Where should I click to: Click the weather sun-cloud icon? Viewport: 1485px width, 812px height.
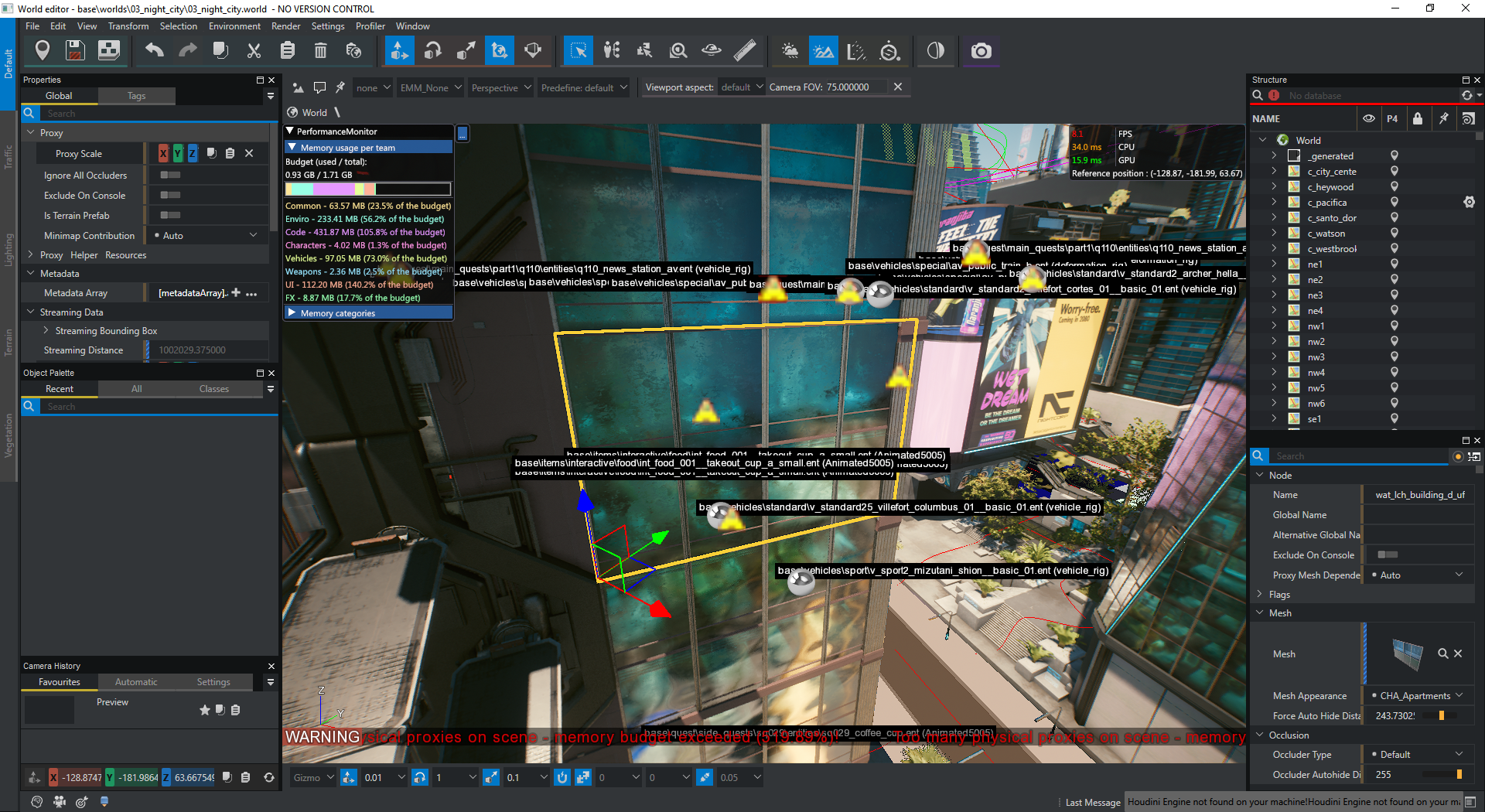coord(790,51)
